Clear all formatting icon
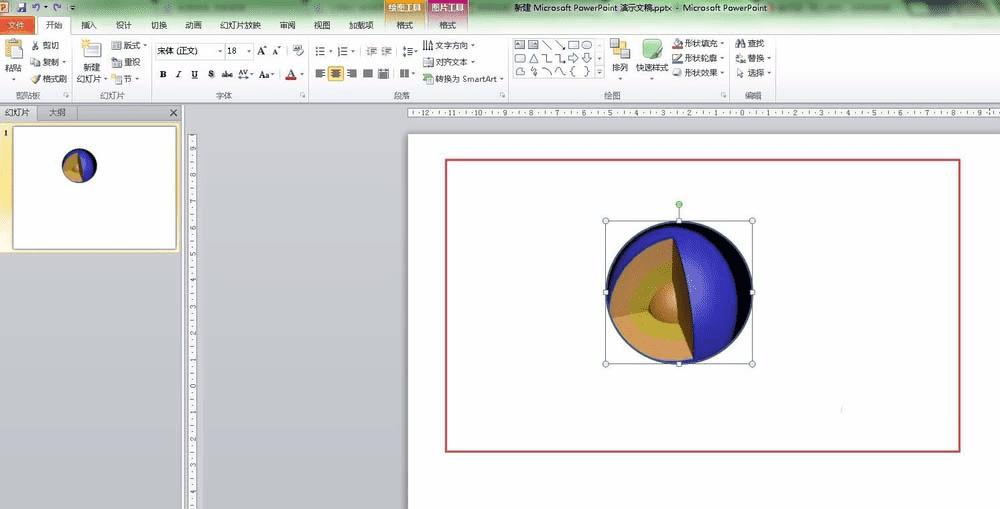Image resolution: width=1000 pixels, height=509 pixels. tap(298, 50)
